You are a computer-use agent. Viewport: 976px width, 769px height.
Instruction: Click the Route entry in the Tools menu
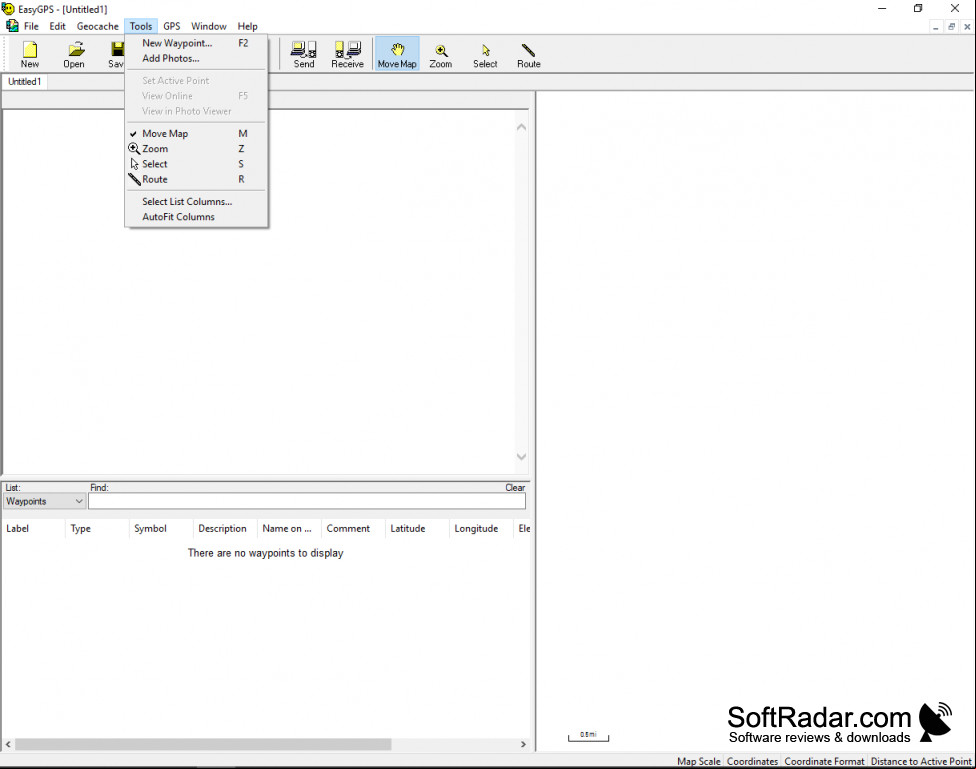click(196, 179)
